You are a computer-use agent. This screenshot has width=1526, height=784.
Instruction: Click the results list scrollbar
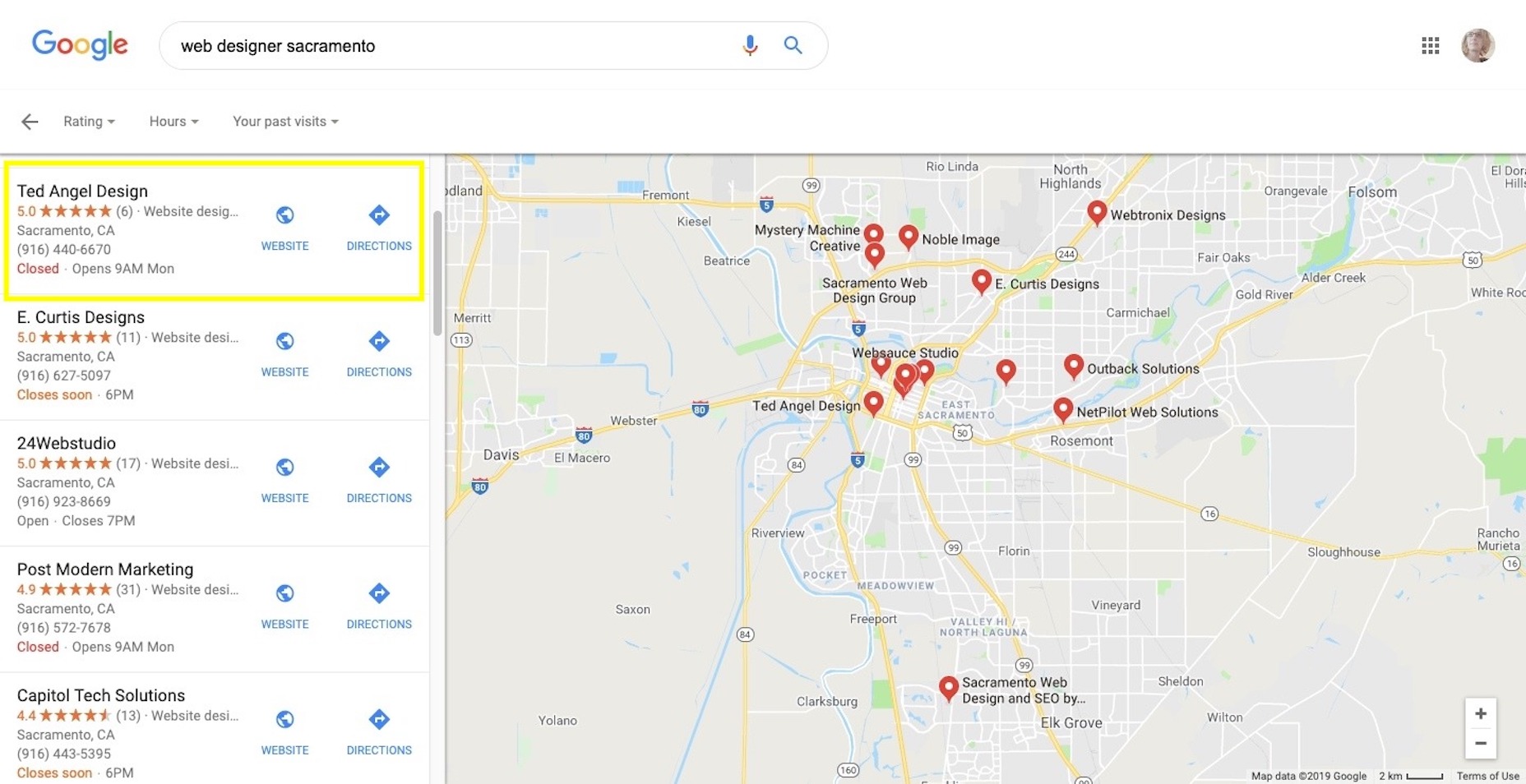click(437, 274)
